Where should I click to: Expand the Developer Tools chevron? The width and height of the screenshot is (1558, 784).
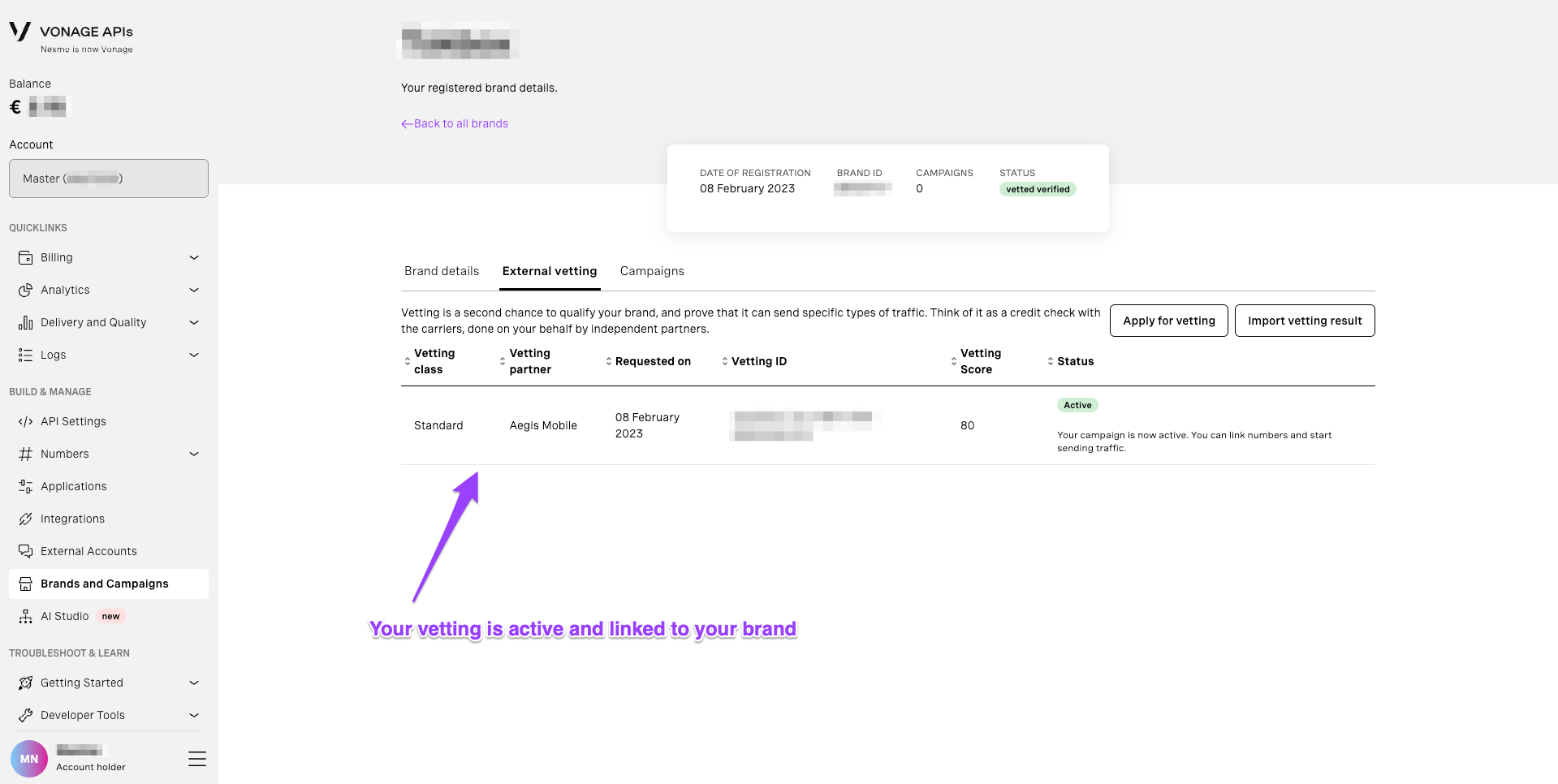pyautogui.click(x=194, y=715)
